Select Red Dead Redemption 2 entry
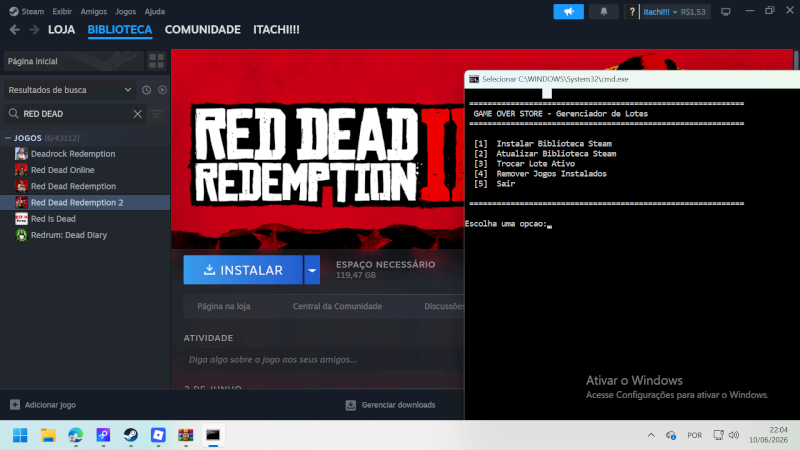Viewport: 800px width, 450px height. click(85, 203)
